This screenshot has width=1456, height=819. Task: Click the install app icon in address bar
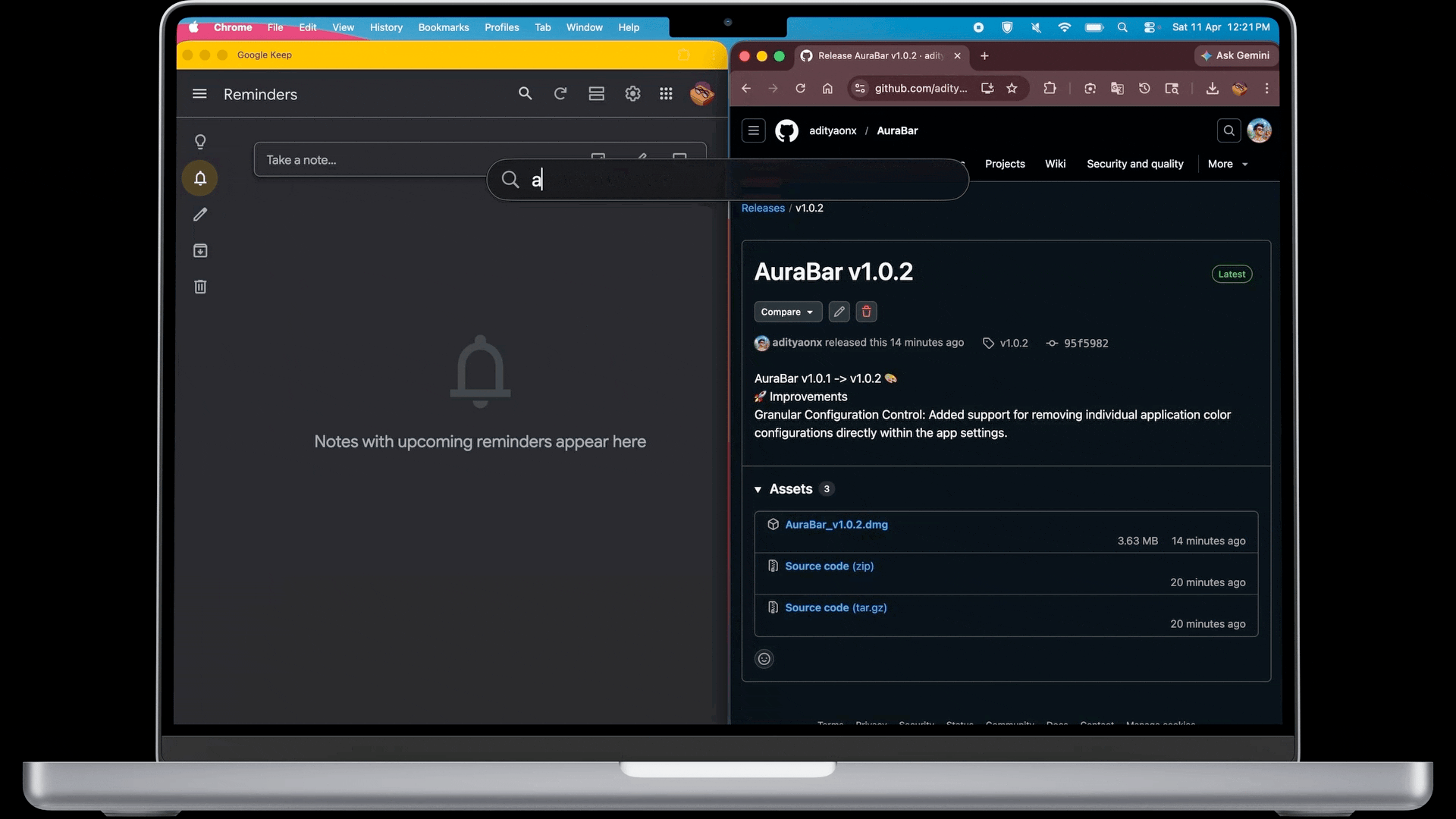(x=987, y=89)
